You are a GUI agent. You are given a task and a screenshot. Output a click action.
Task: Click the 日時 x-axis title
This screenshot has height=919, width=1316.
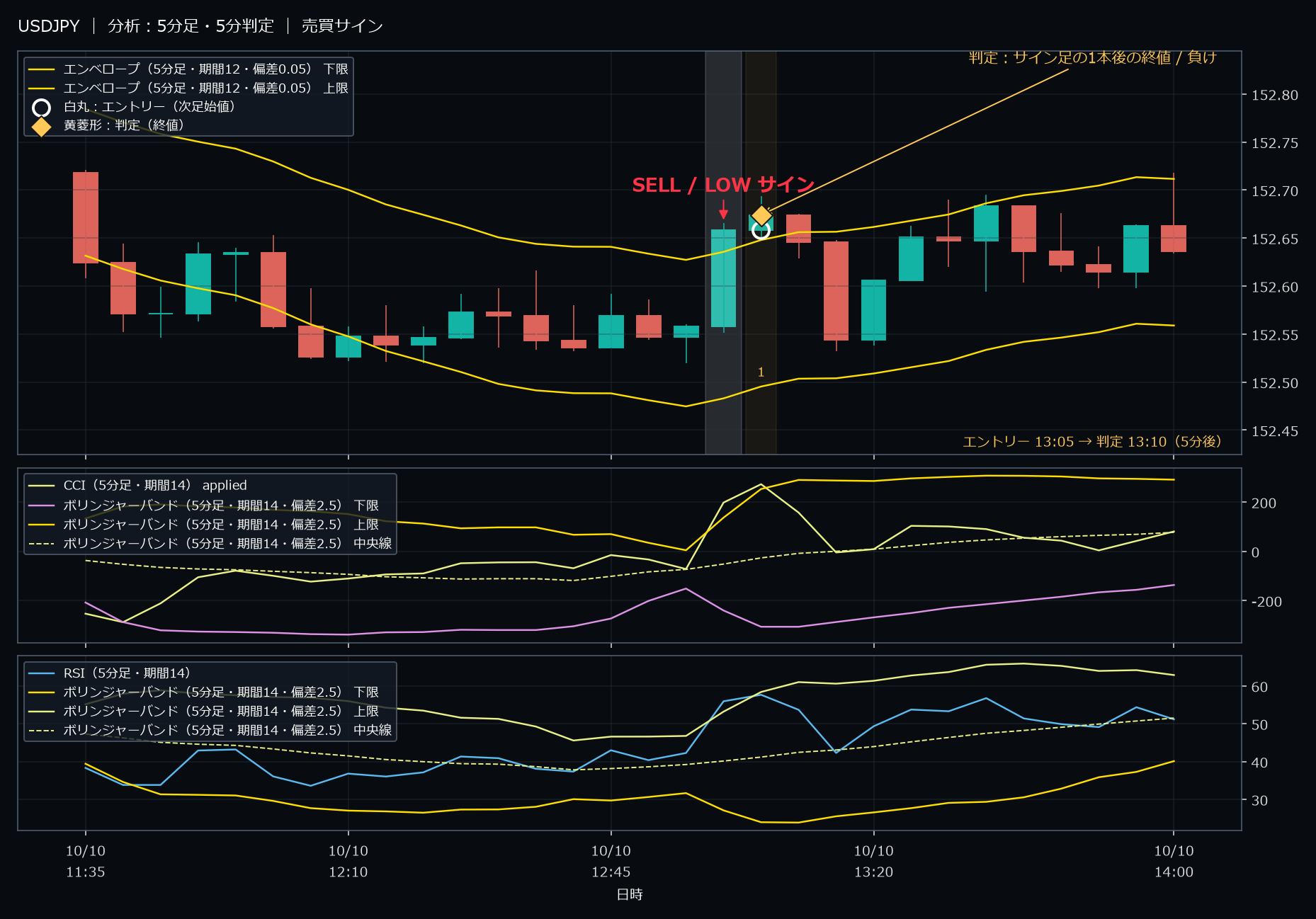click(x=630, y=895)
